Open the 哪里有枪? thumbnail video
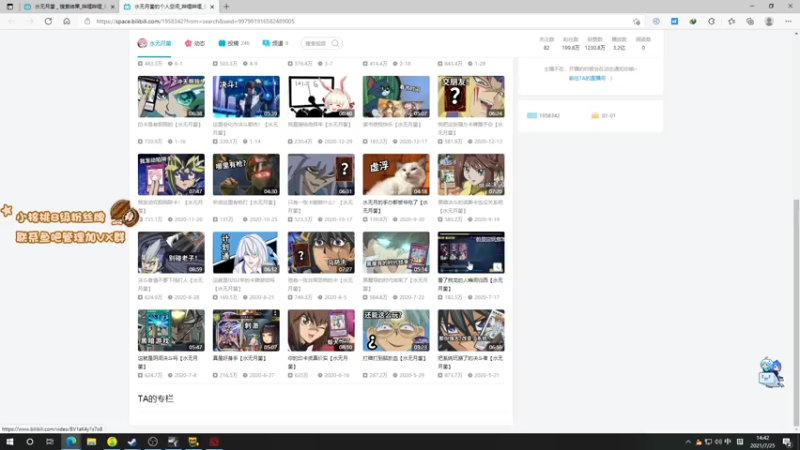Screen dimensions: 800x450 [x=246, y=174]
